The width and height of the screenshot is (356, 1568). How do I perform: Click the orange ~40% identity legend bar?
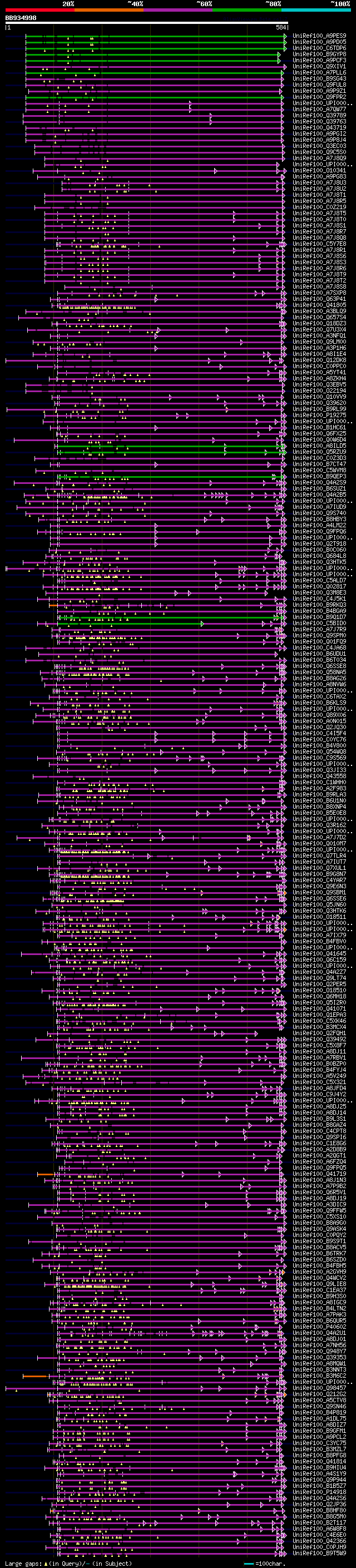[109, 10]
